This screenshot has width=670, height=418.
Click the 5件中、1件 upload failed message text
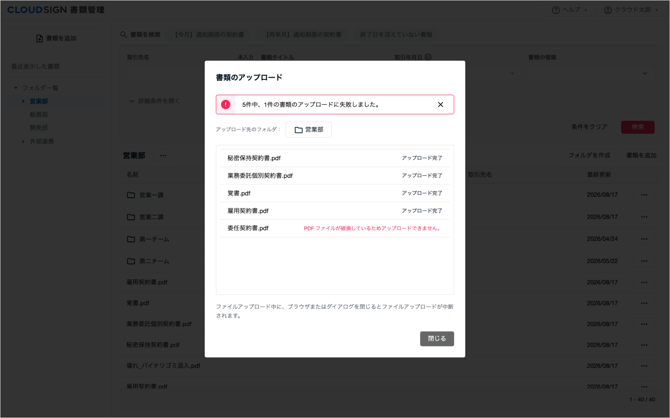[311, 104]
